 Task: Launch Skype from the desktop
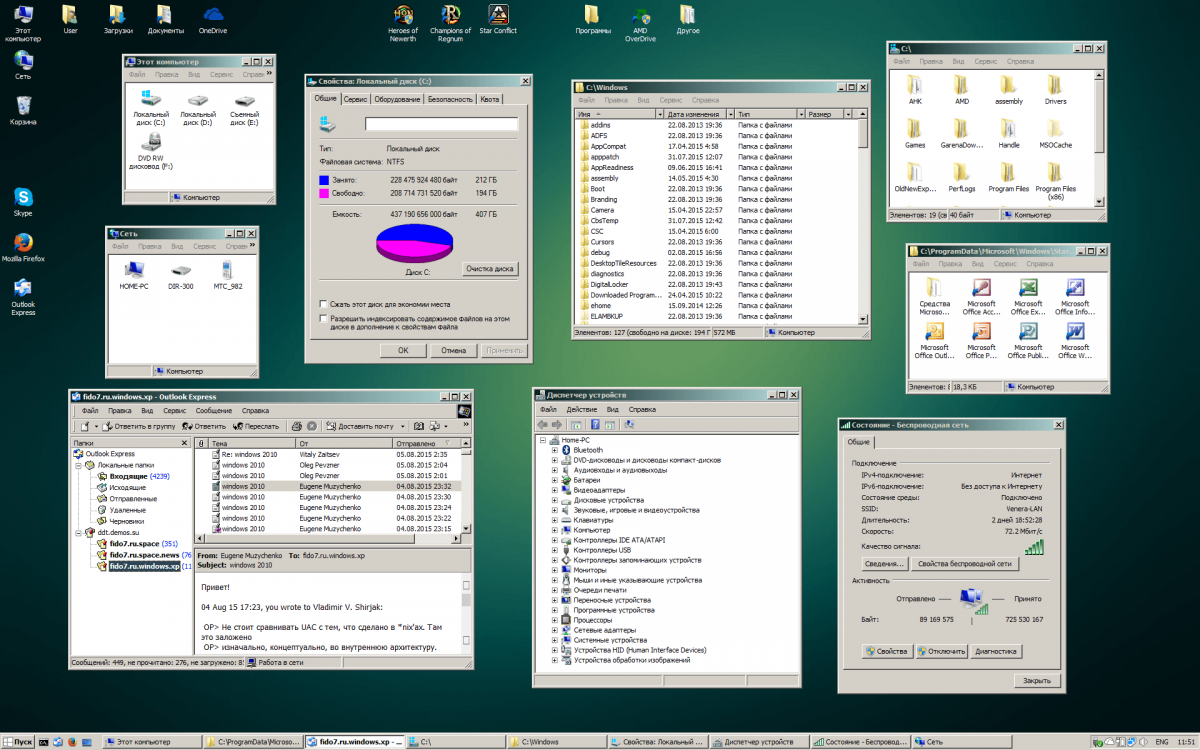(x=22, y=202)
